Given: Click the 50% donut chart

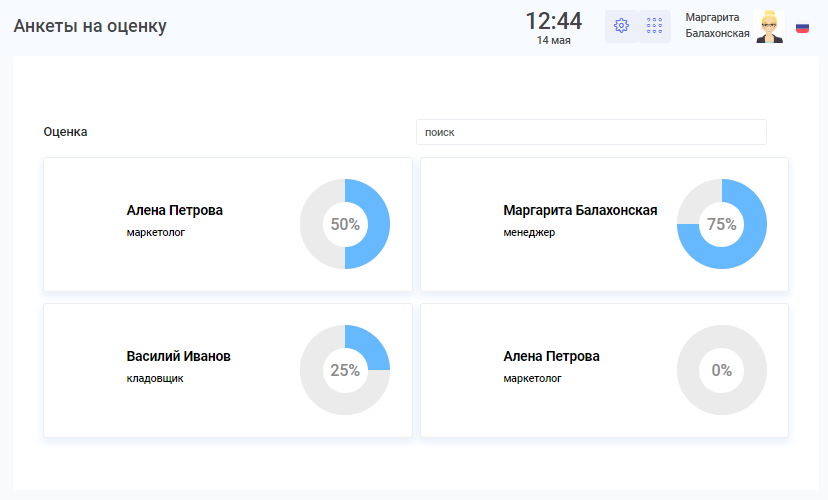Looking at the screenshot, I should tap(345, 224).
